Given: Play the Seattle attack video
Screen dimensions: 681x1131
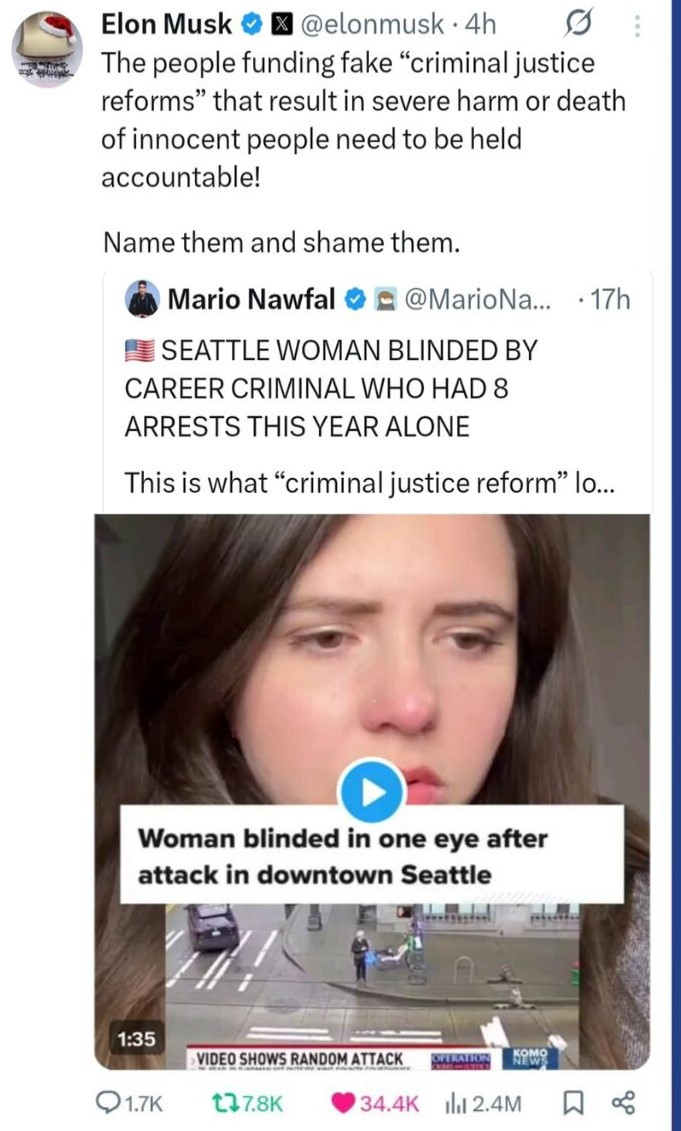Looking at the screenshot, I should click(371, 792).
